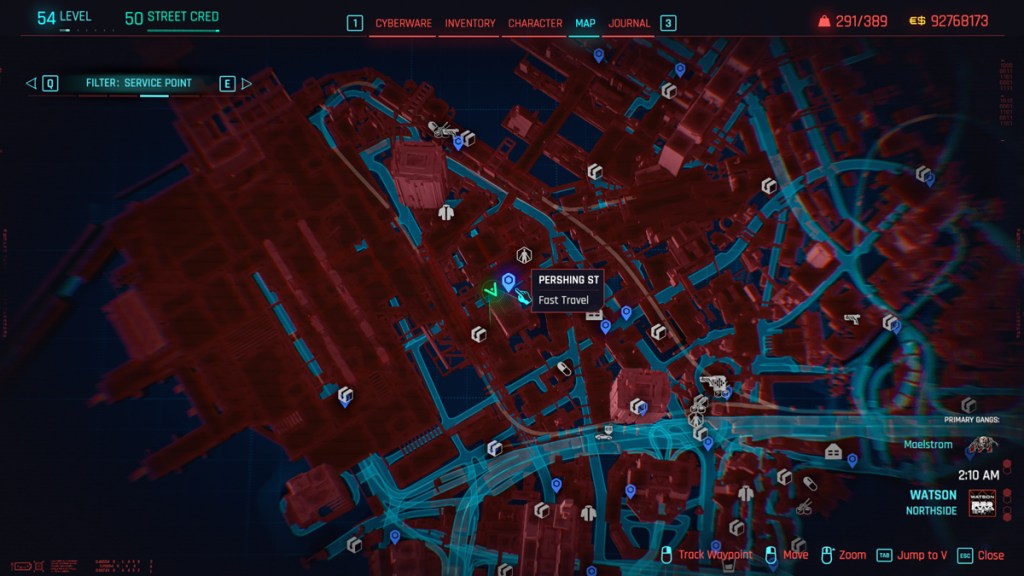Click the vehicle car icon on the highway
Screen dimensions: 1024x576
tap(603, 435)
